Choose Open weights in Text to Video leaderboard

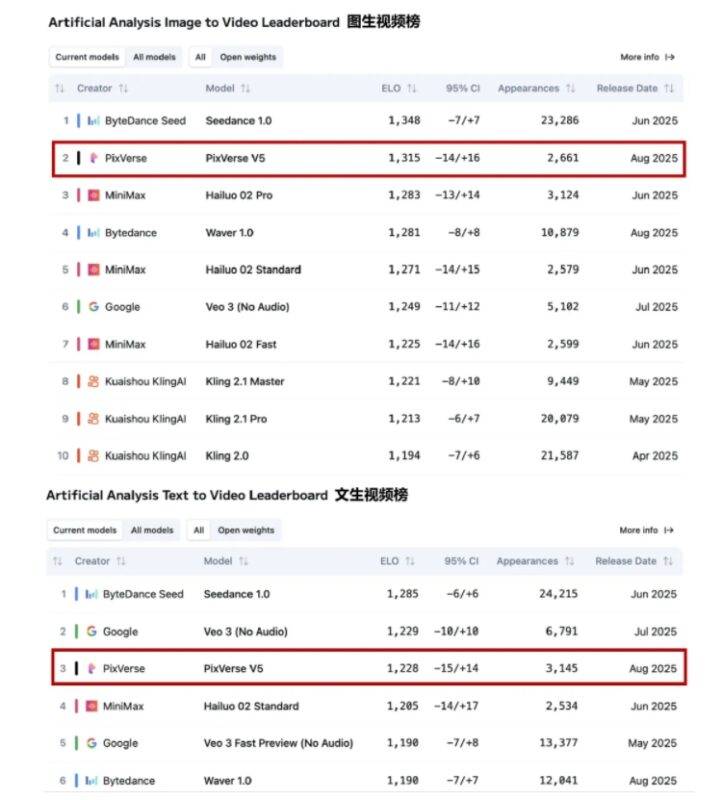tap(246, 530)
